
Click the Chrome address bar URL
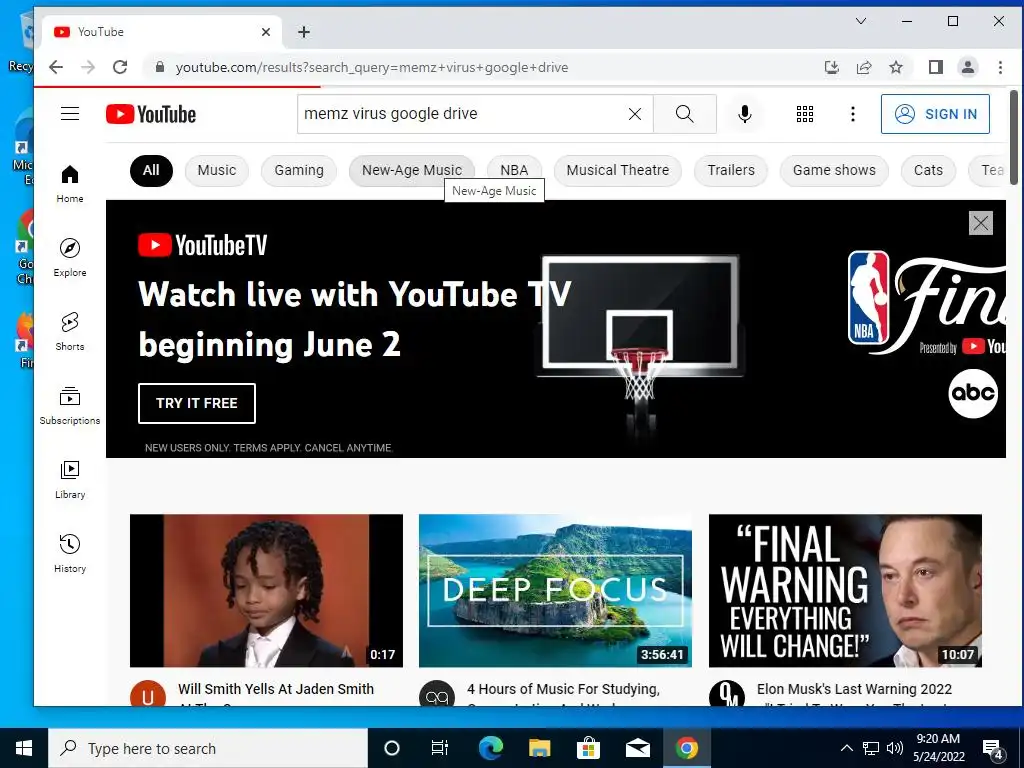(372, 67)
